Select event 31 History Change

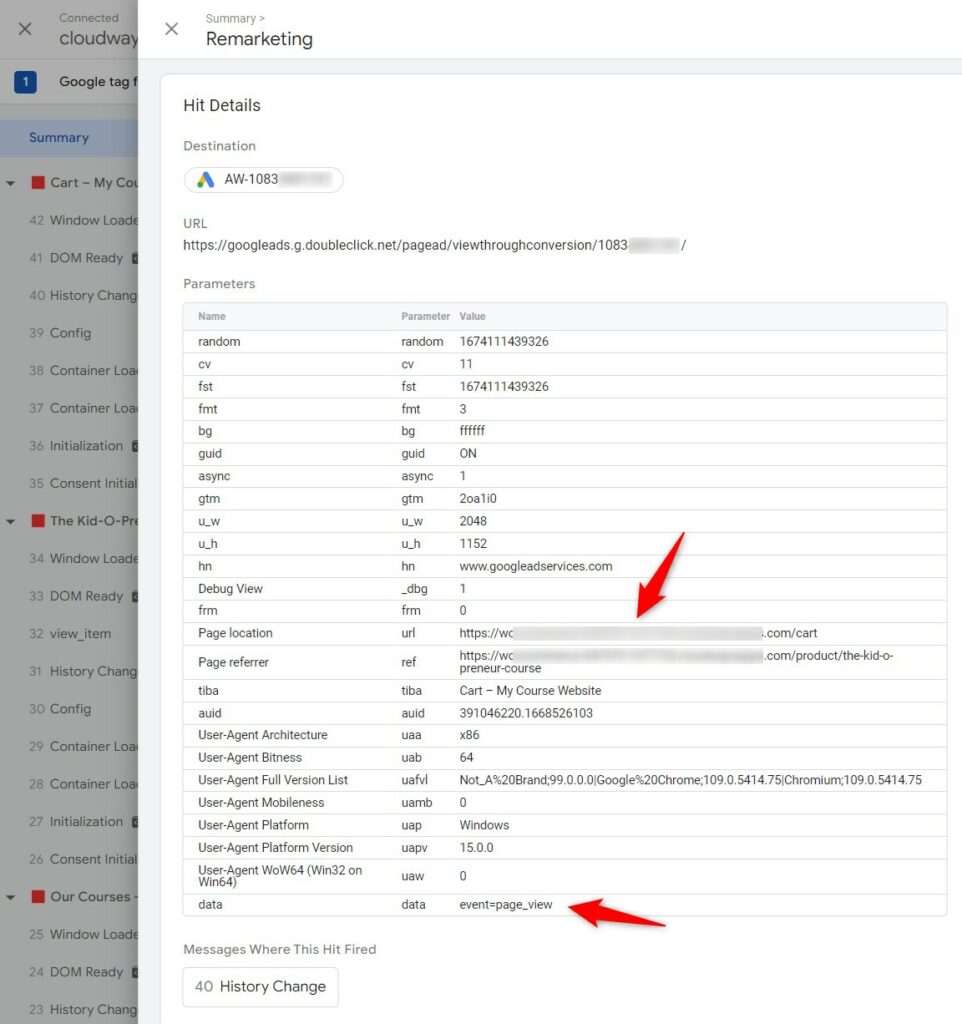coord(83,671)
